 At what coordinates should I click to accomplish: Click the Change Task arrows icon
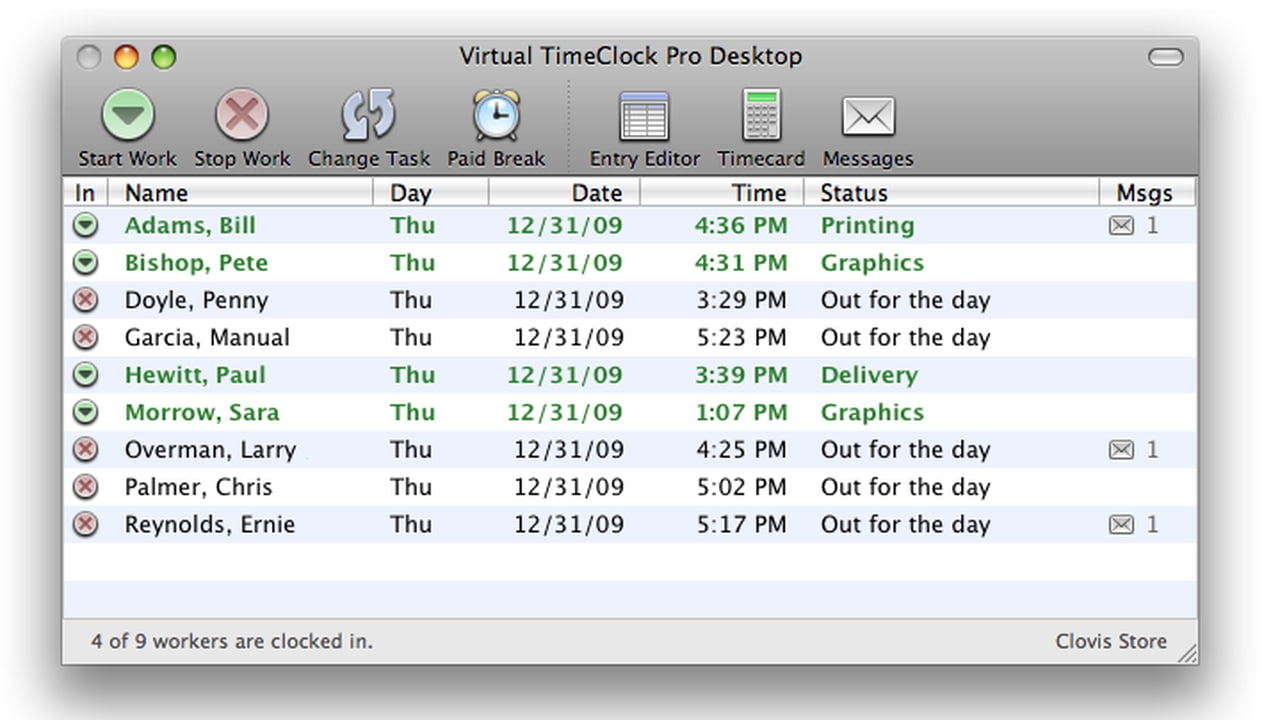pos(369,115)
